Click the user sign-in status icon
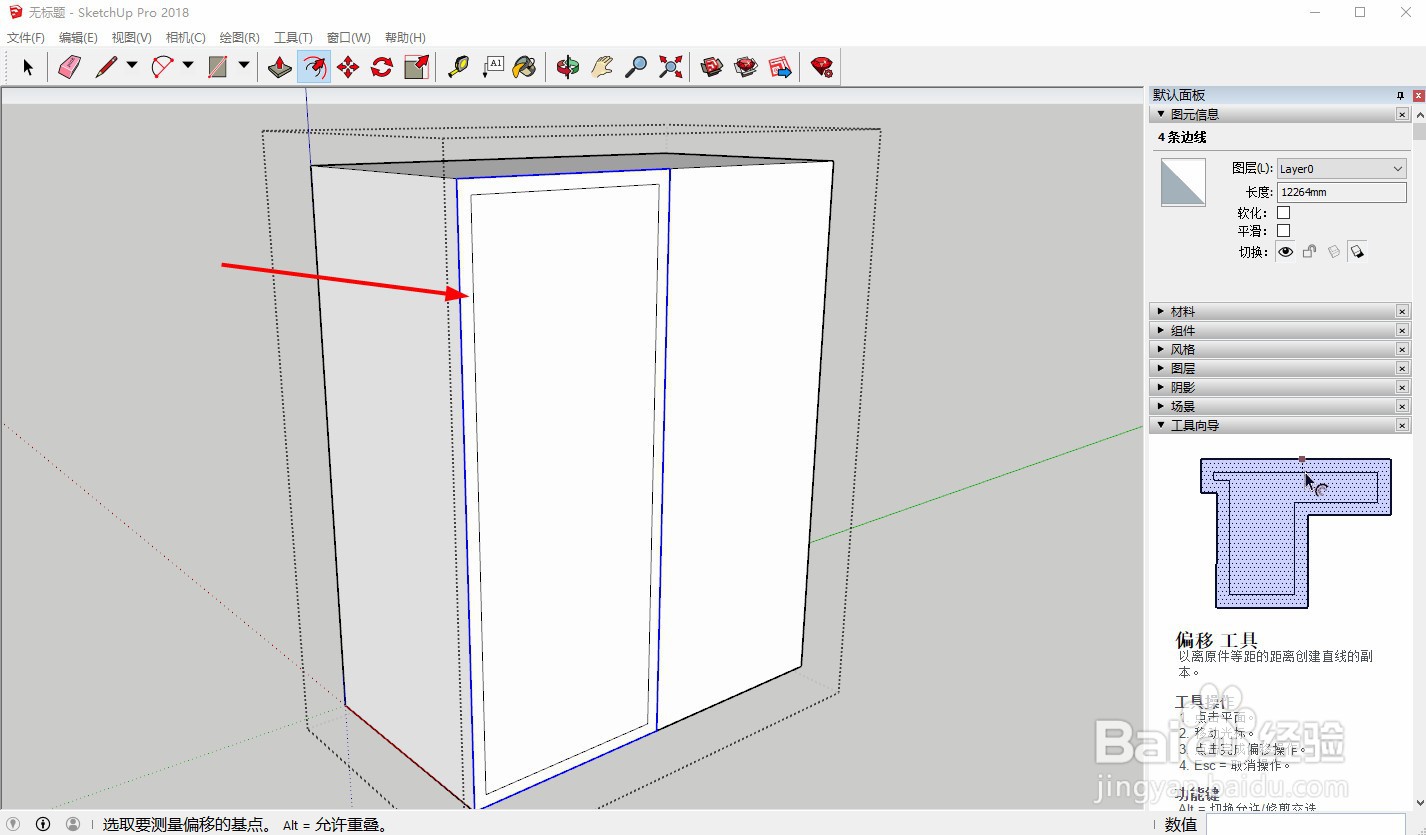Screen dimensions: 1426x835 (73, 824)
